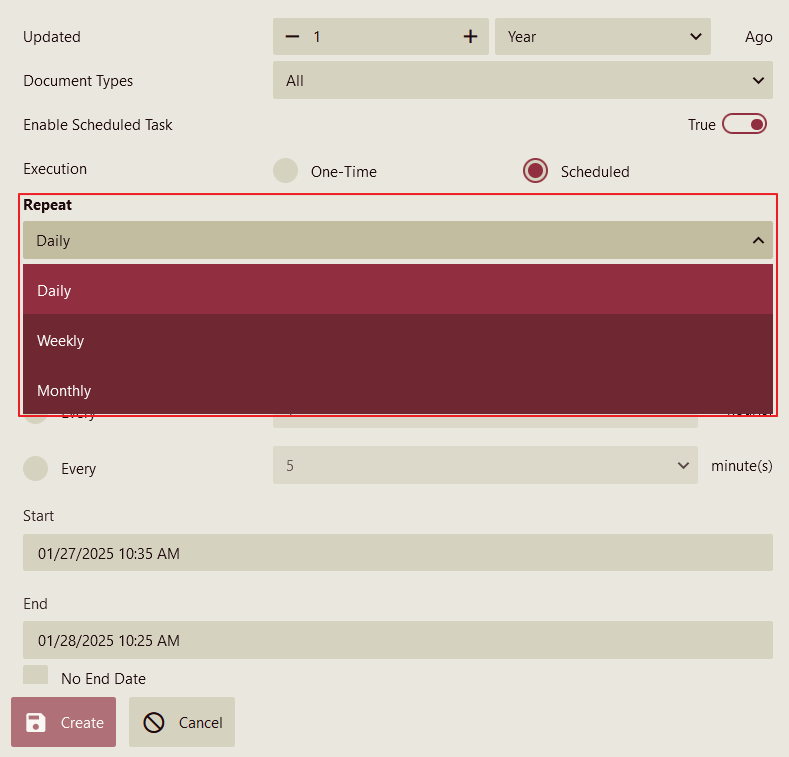Expand the minutes interval dropdown showing 5
The width and height of the screenshot is (789, 757).
(x=485, y=465)
